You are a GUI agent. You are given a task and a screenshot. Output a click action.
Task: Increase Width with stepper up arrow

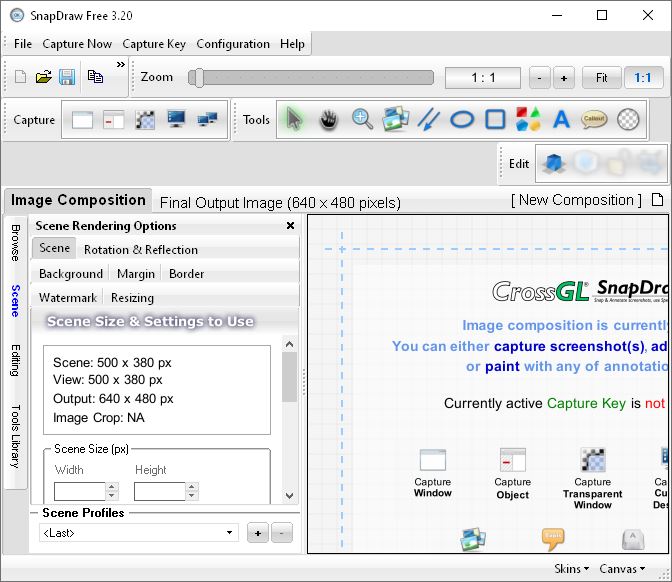tap(111, 486)
